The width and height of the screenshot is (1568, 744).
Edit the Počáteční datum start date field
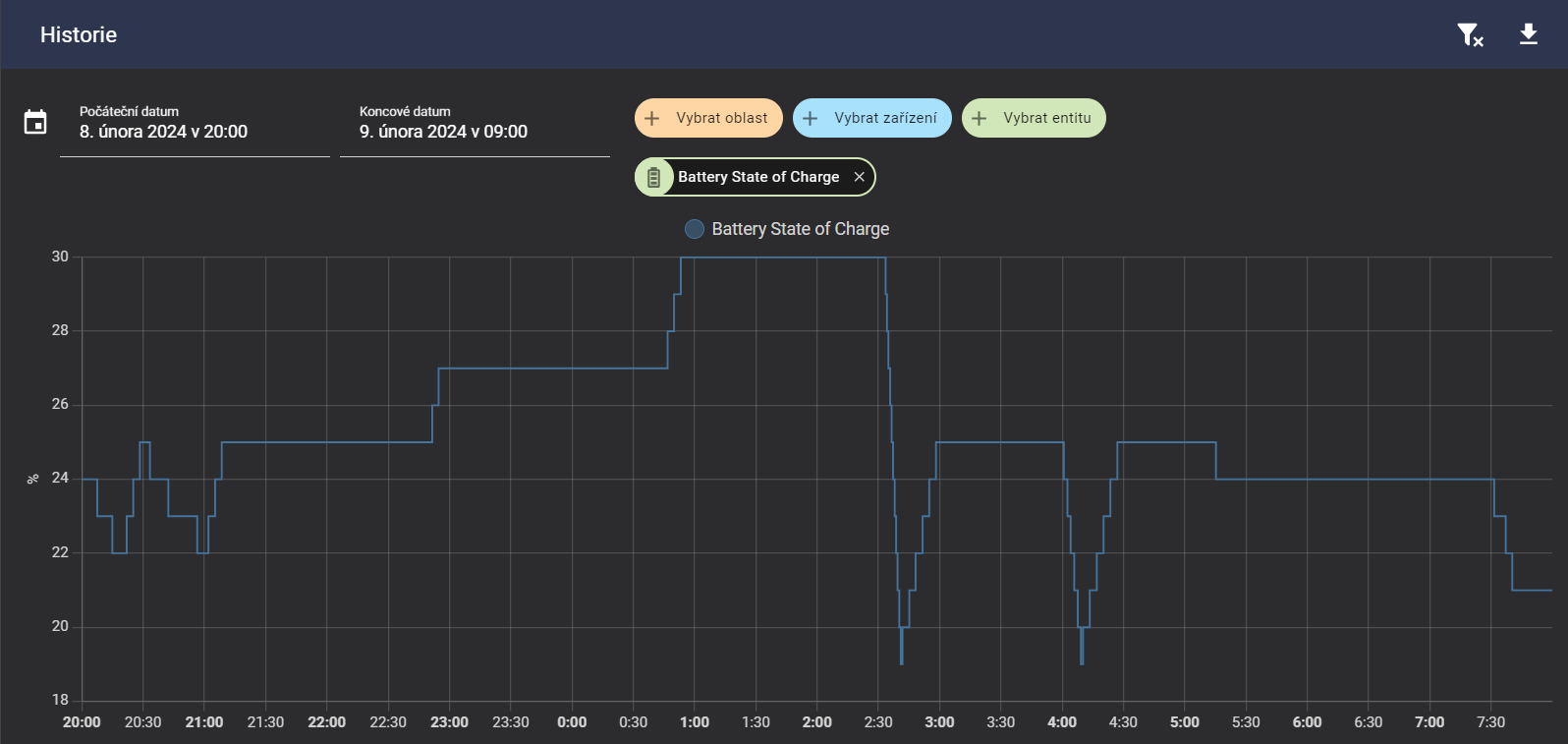click(x=195, y=128)
